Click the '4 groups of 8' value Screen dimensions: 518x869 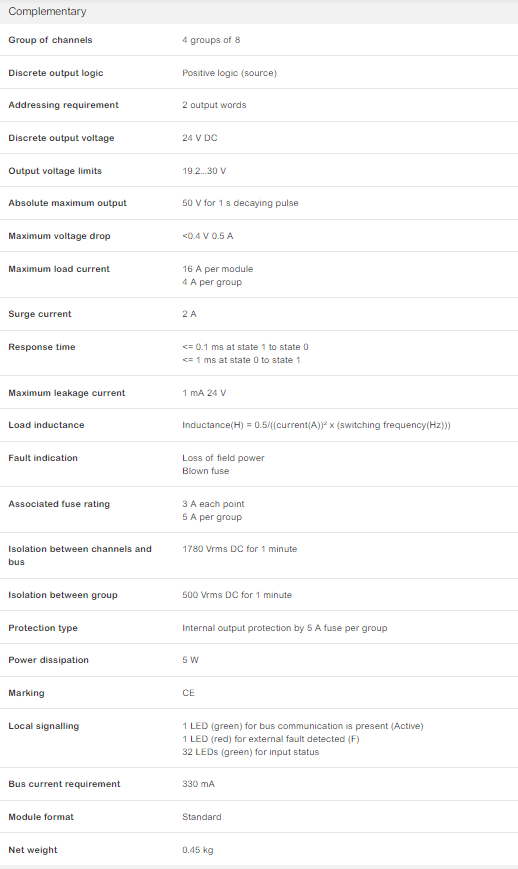211,40
